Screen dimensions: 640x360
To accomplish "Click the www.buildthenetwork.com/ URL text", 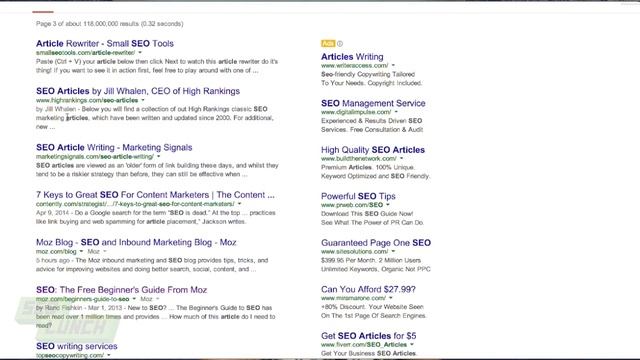I will [x=359, y=158].
